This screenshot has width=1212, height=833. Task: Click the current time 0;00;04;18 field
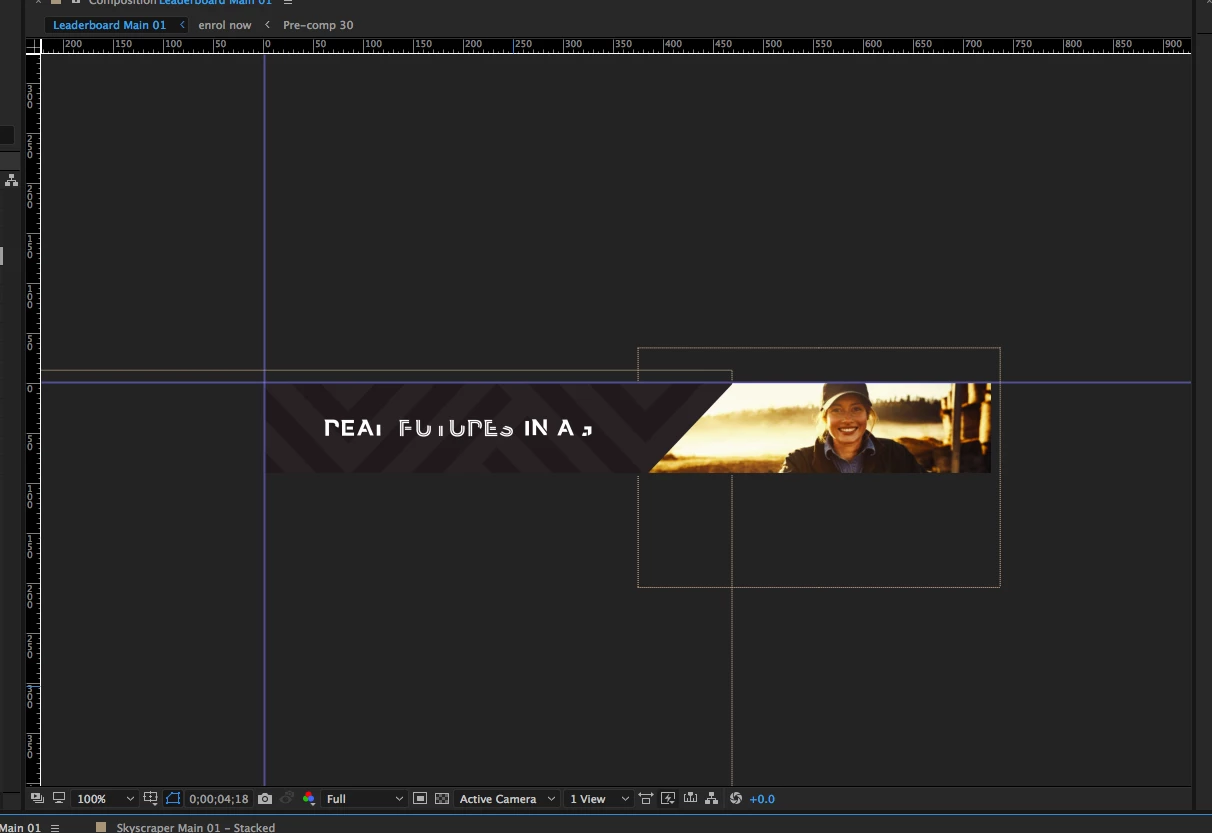[218, 799]
